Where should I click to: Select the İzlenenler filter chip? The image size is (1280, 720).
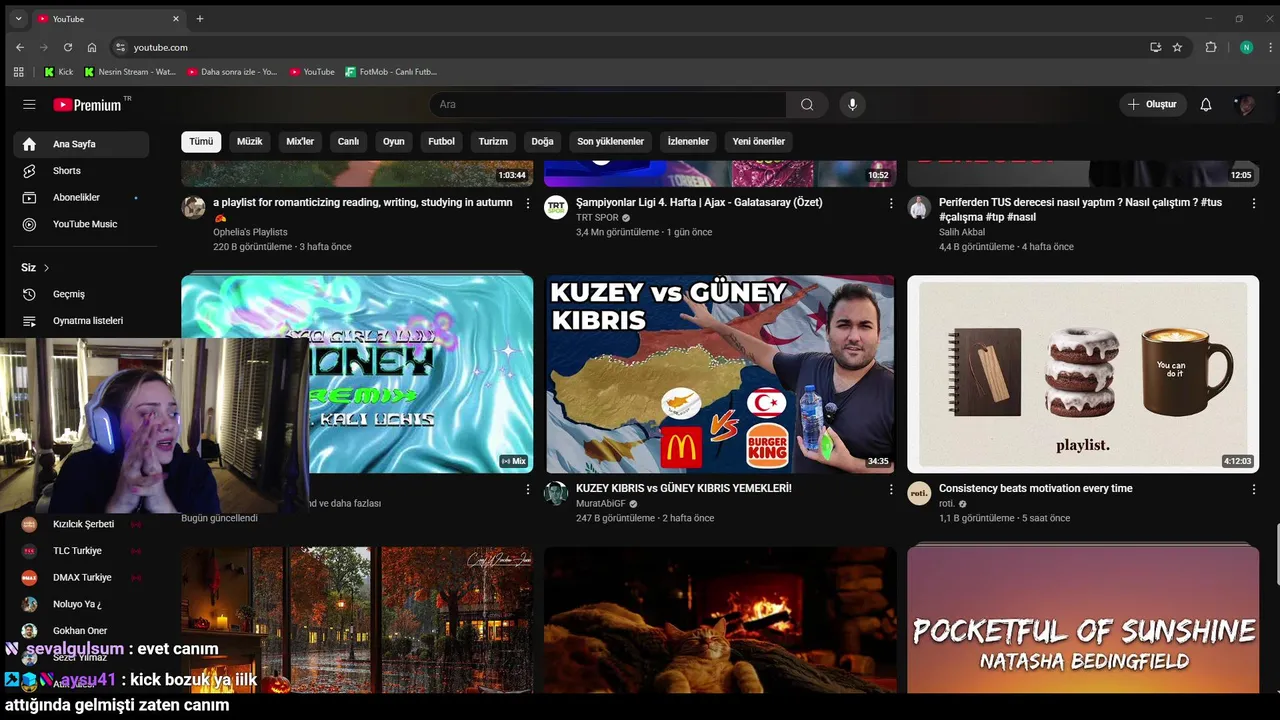tap(688, 141)
